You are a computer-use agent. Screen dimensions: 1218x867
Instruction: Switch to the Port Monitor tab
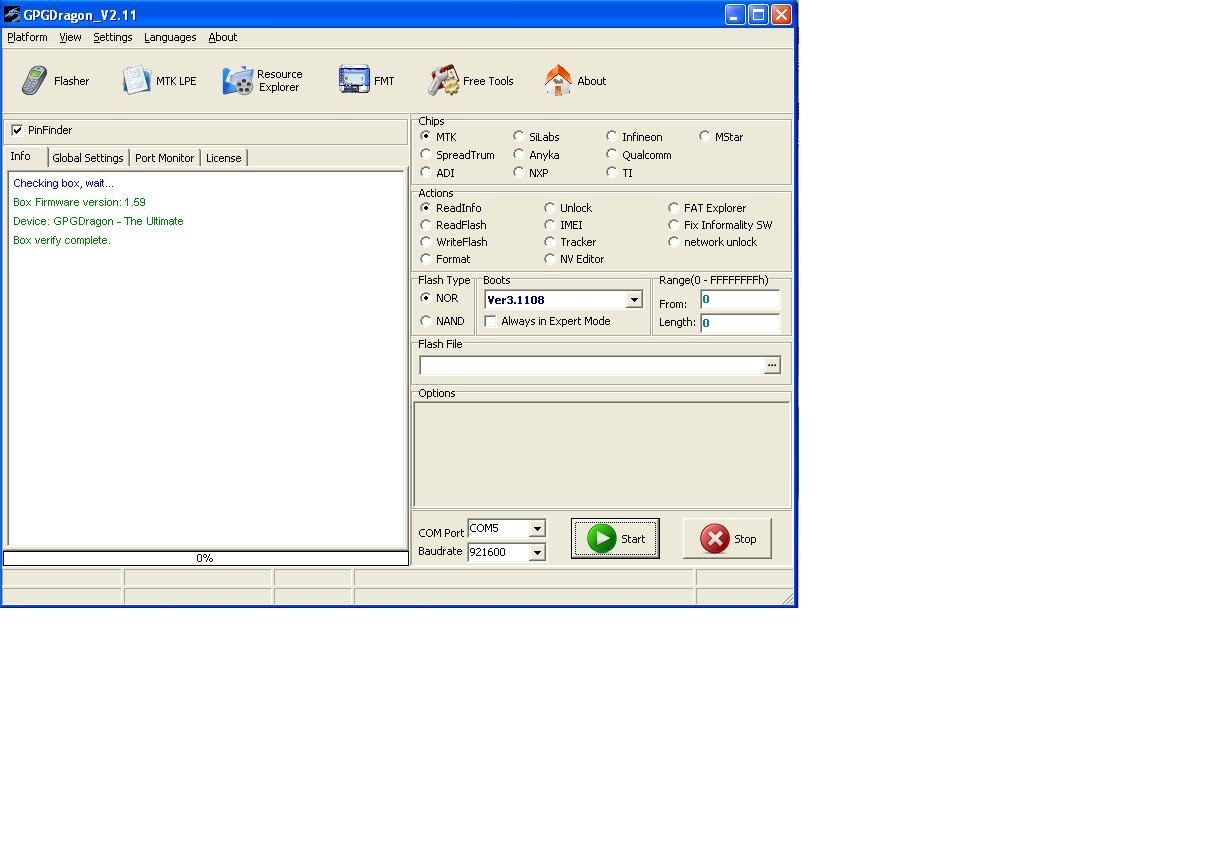coord(164,158)
